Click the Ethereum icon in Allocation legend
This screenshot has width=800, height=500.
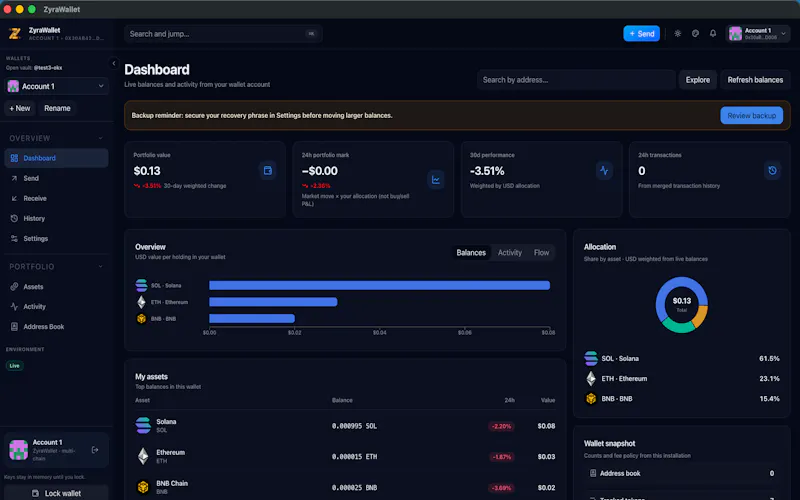tap(591, 379)
